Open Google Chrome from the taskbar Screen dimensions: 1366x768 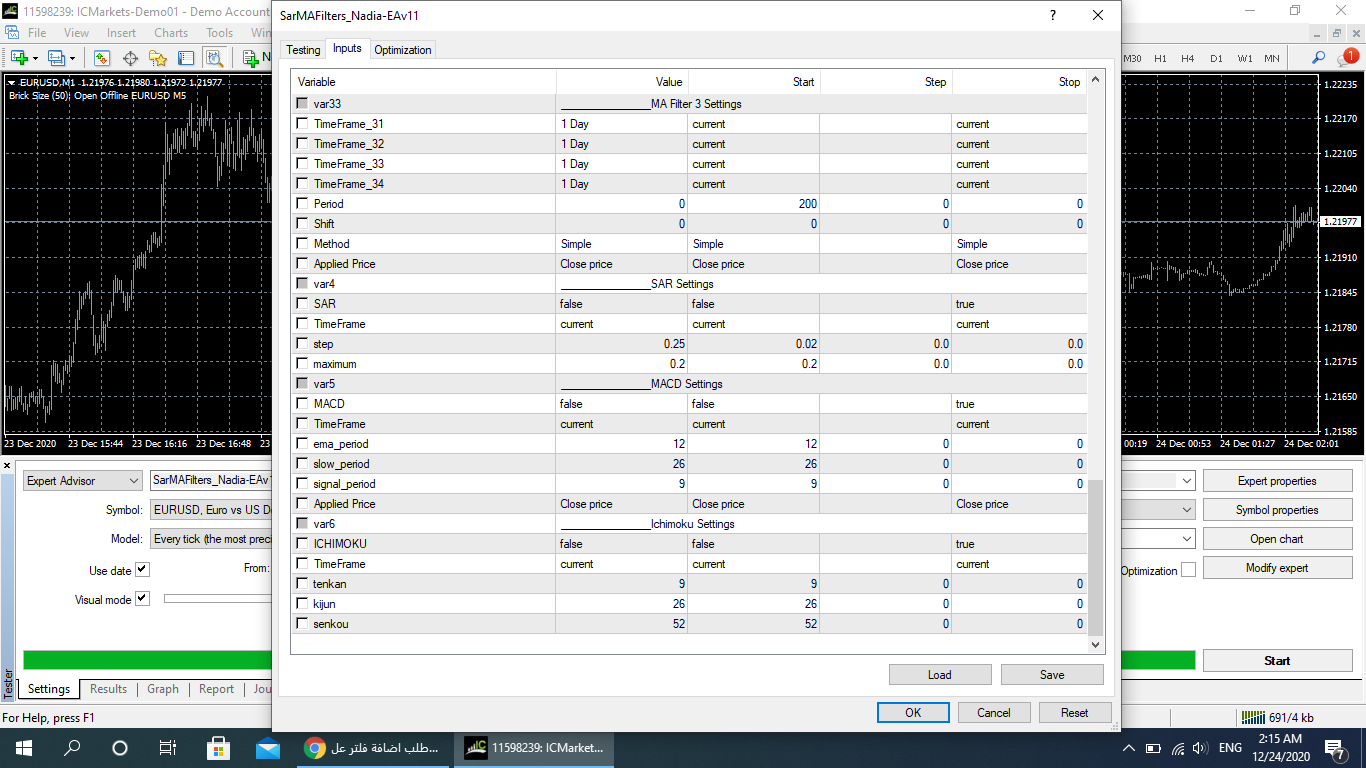point(314,748)
